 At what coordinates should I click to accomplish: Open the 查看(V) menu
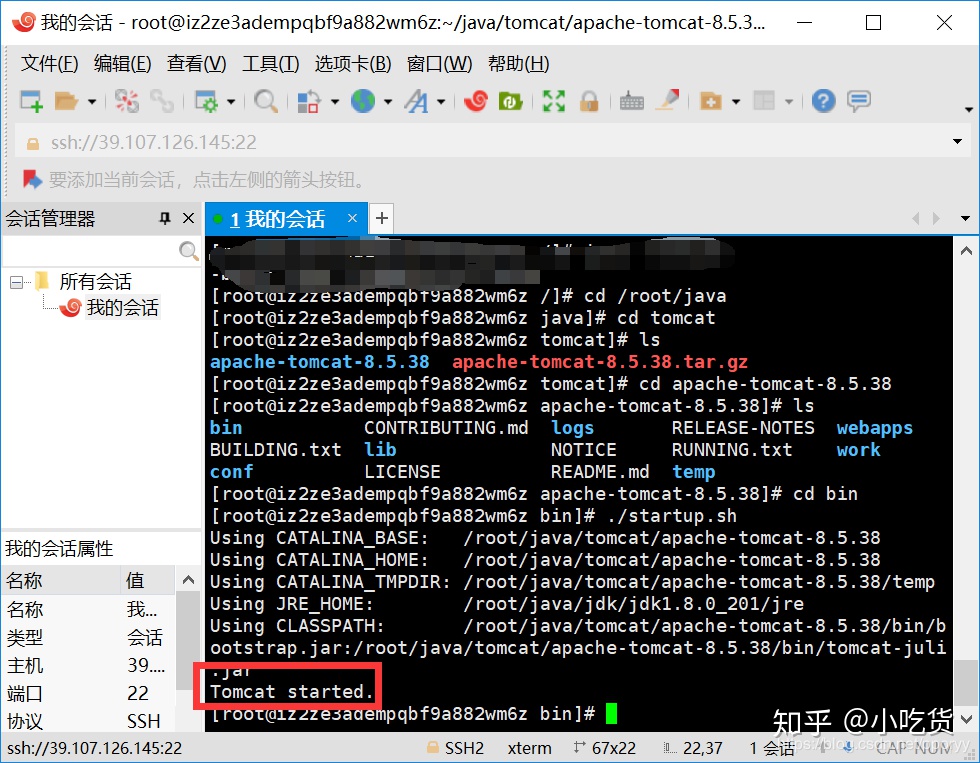(x=196, y=64)
